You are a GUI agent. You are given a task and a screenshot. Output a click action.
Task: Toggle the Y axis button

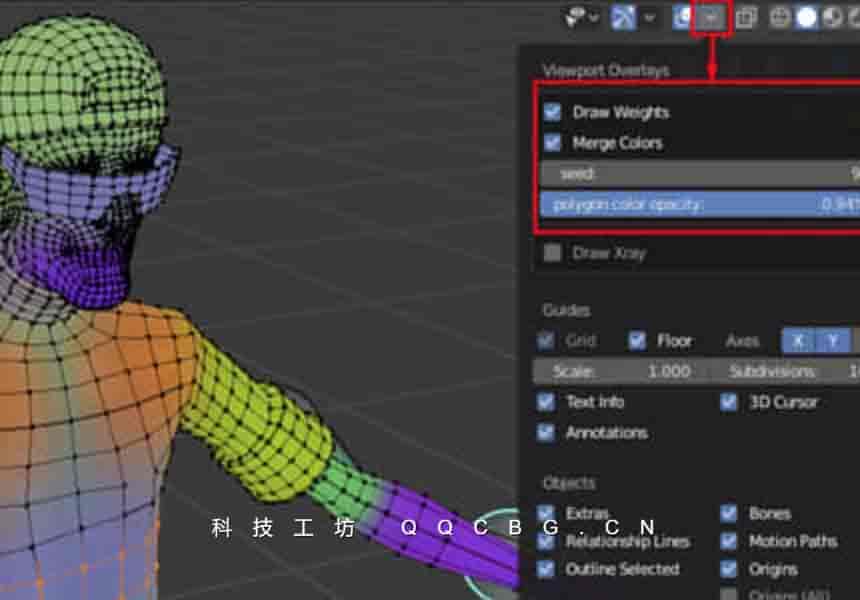(x=832, y=341)
